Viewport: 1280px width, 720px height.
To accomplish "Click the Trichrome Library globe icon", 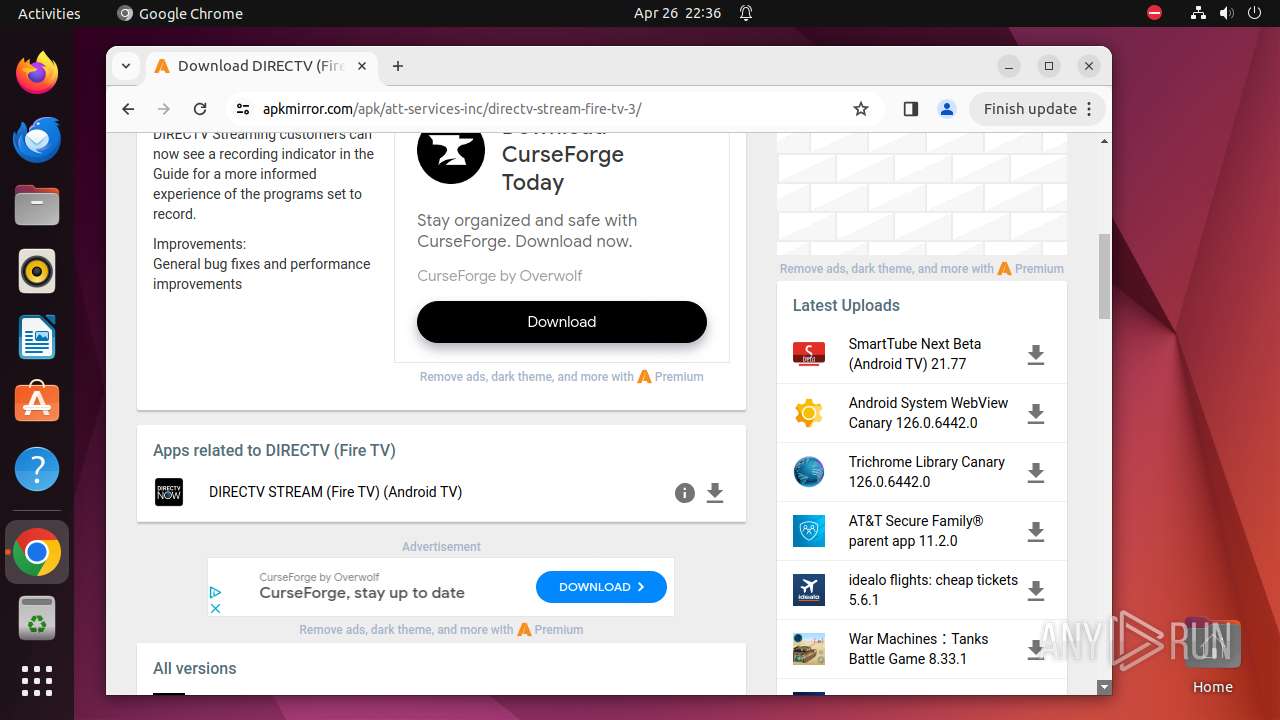I will tap(809, 472).
